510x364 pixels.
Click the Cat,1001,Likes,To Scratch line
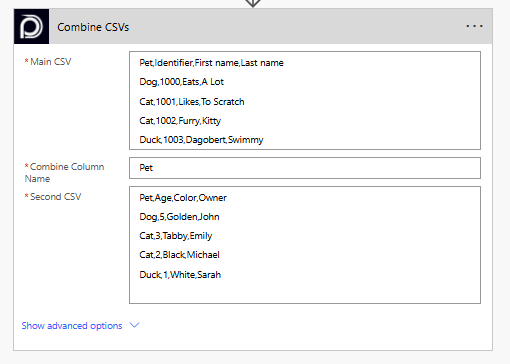(x=192, y=102)
